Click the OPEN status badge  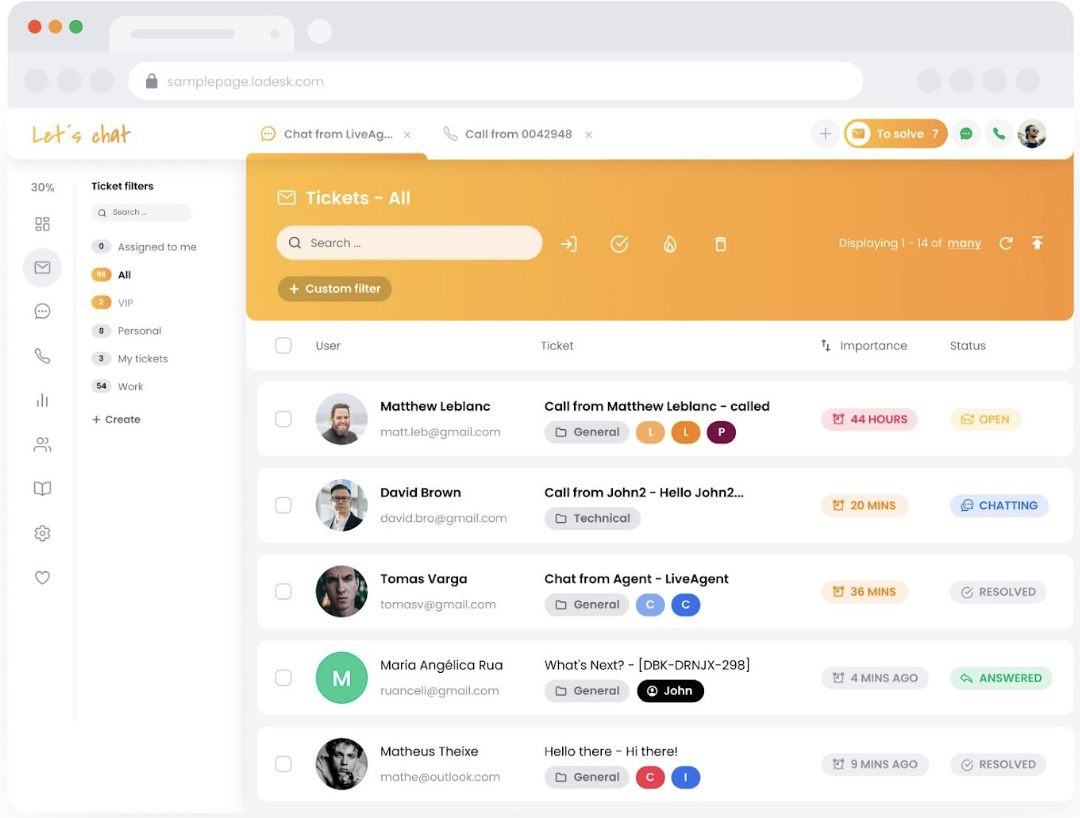pos(986,419)
